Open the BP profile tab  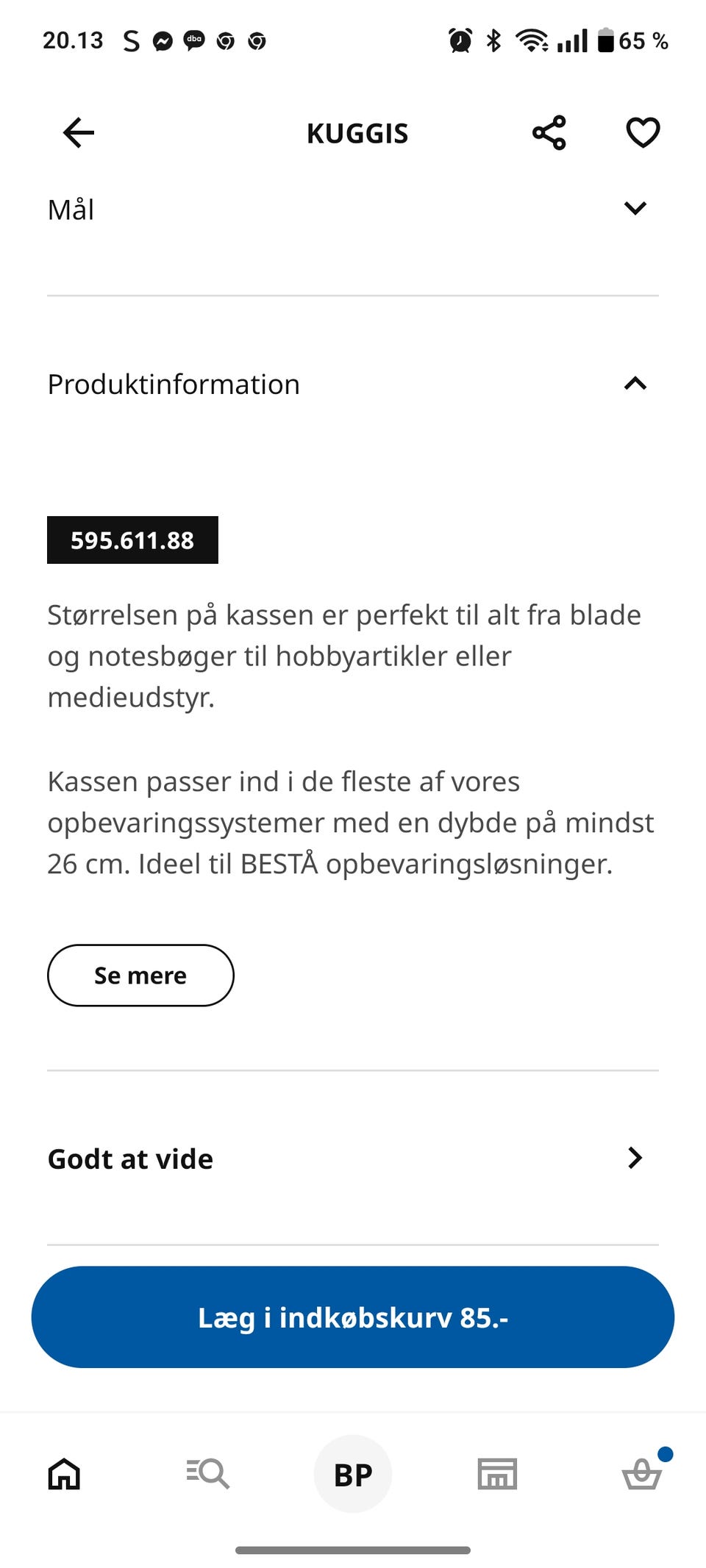click(x=353, y=1474)
